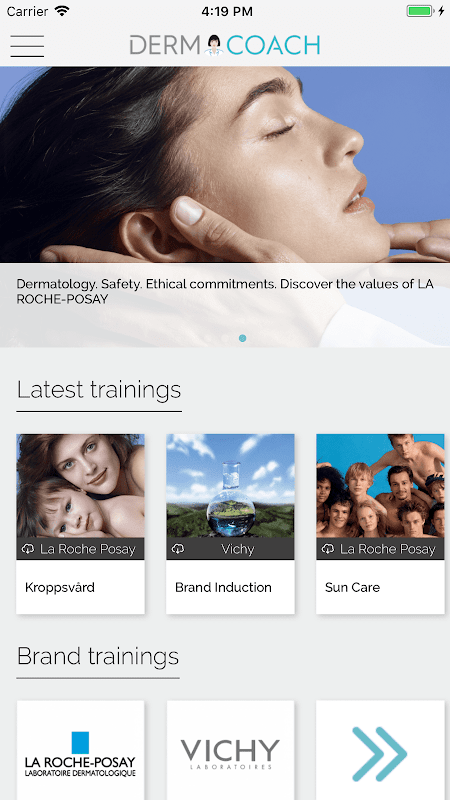
Task: Tap the Kroppsvård training title
Action: (x=60, y=587)
